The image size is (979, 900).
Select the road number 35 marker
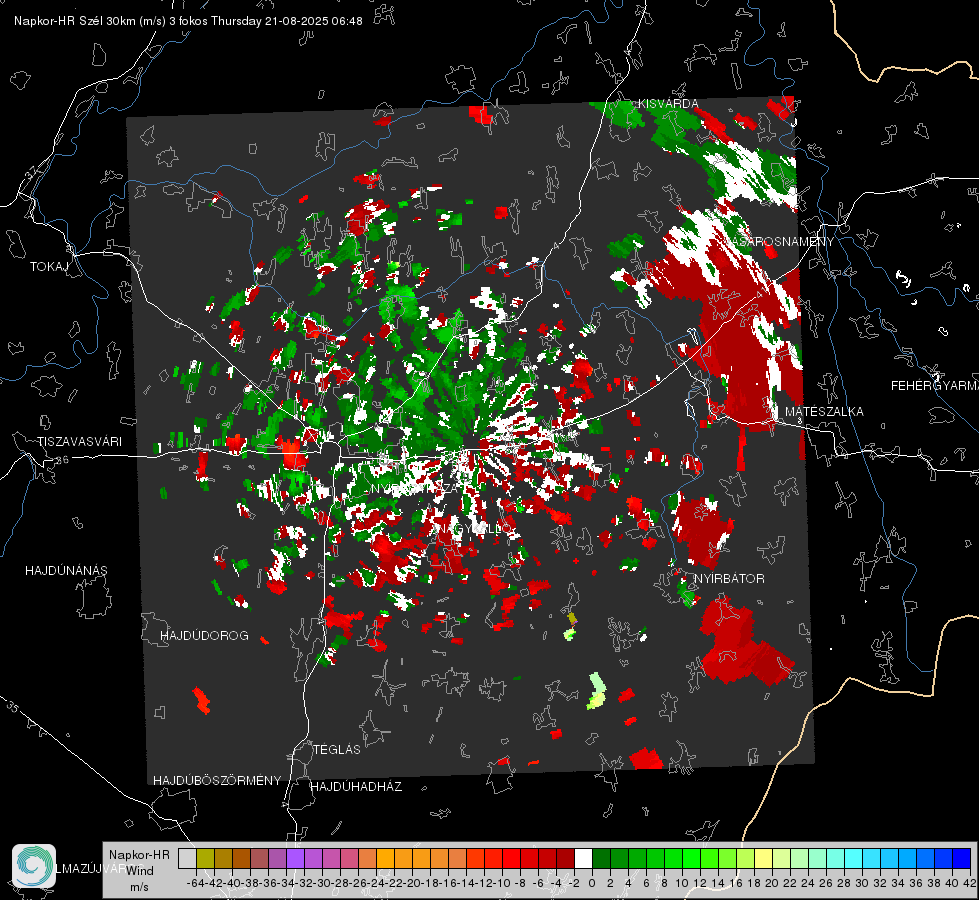[12, 706]
